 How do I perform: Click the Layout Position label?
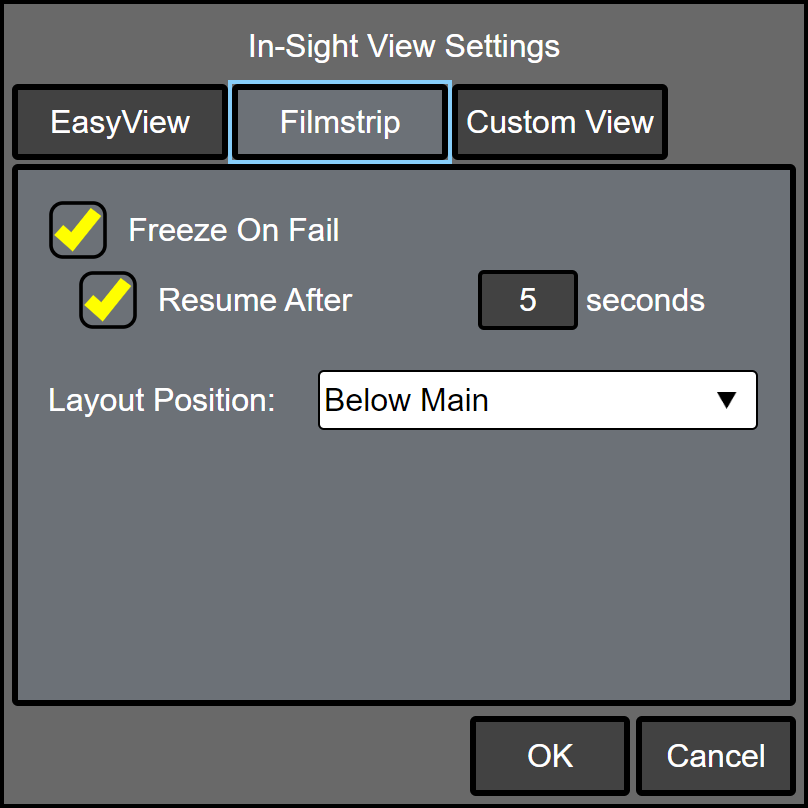[162, 400]
